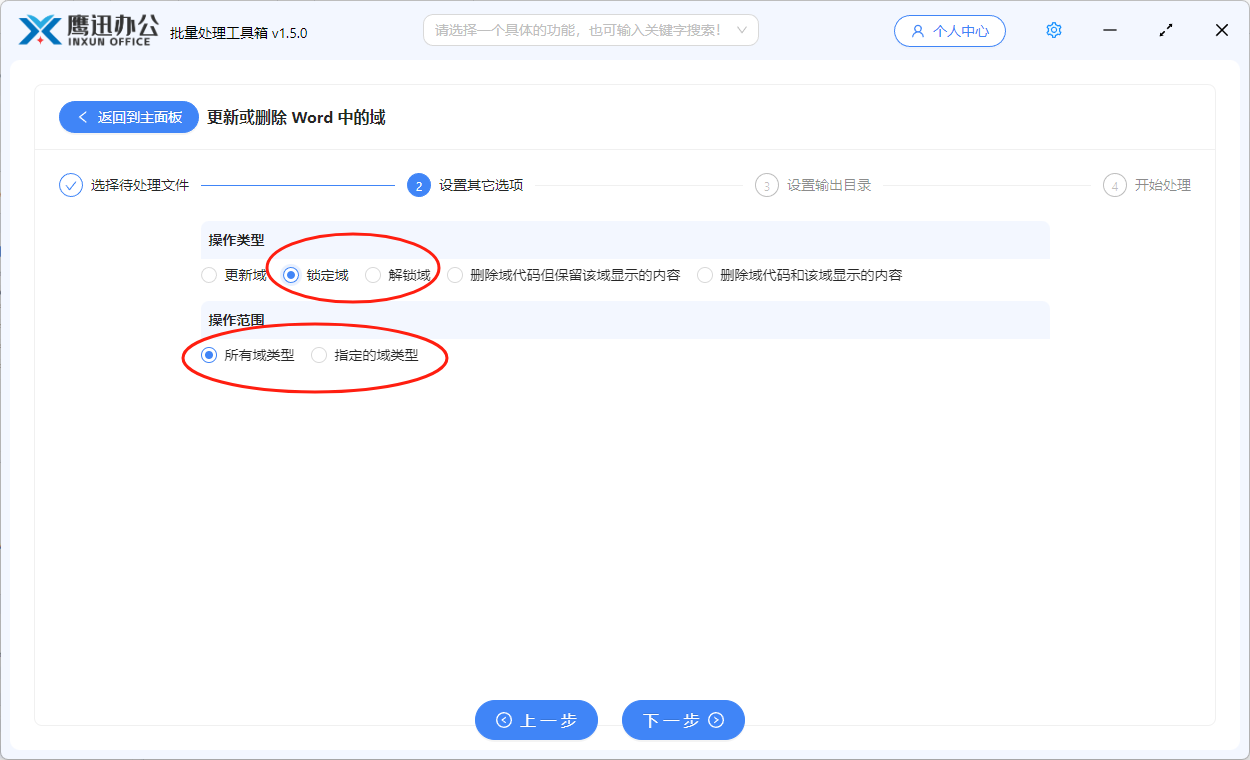
Task: Minimize the toolbox window
Action: [1110, 30]
